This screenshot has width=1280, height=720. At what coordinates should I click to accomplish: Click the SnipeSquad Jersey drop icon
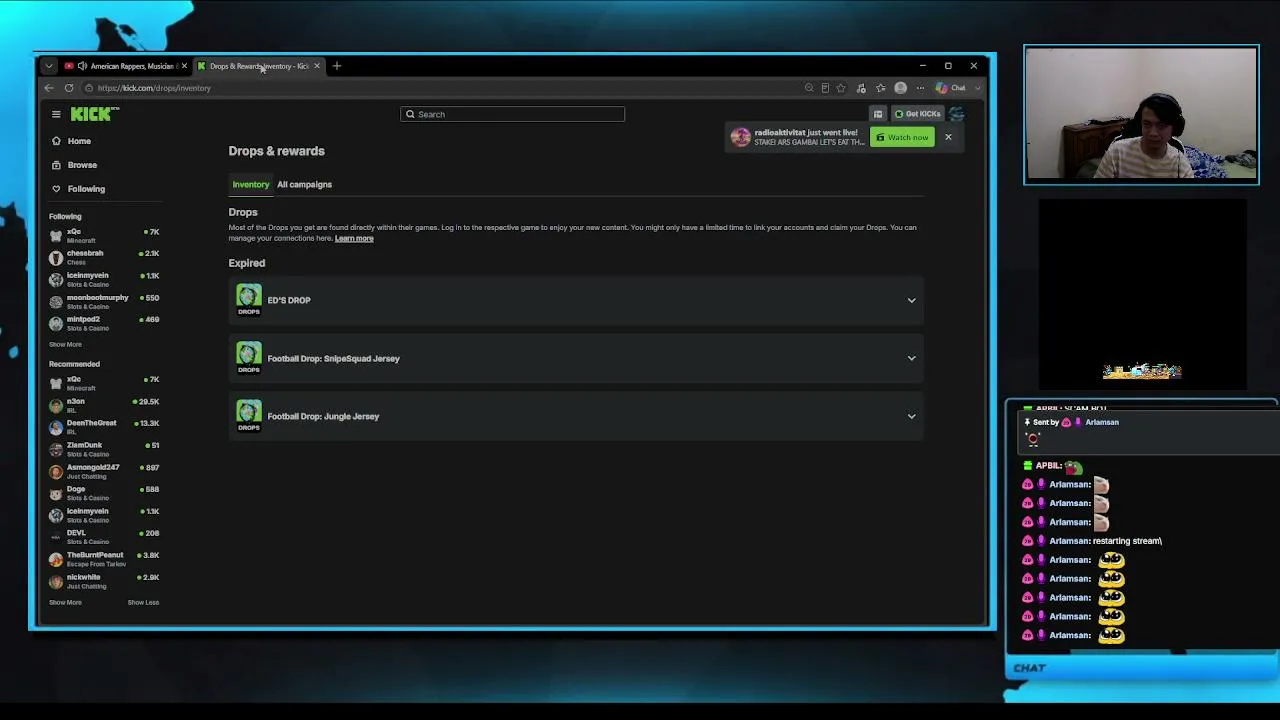(x=249, y=358)
